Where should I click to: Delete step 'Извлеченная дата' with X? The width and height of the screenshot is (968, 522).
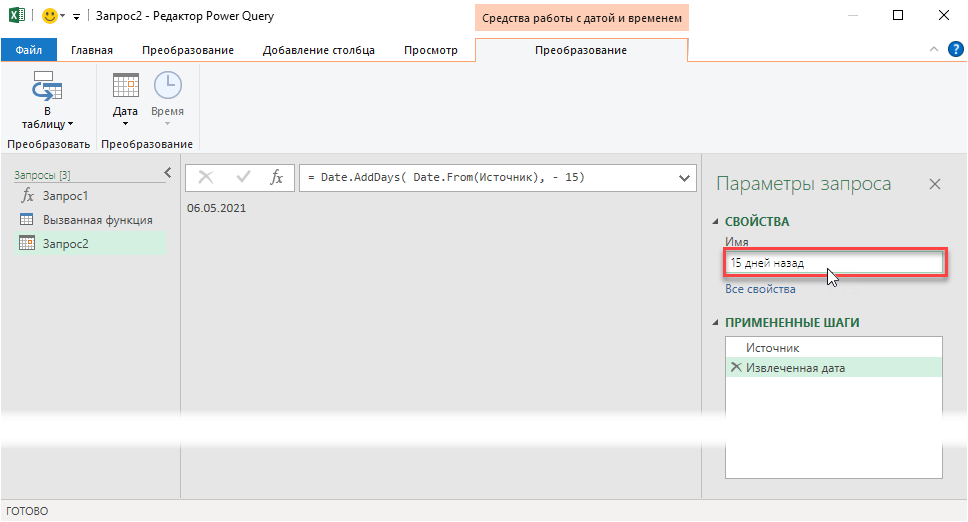click(x=736, y=368)
